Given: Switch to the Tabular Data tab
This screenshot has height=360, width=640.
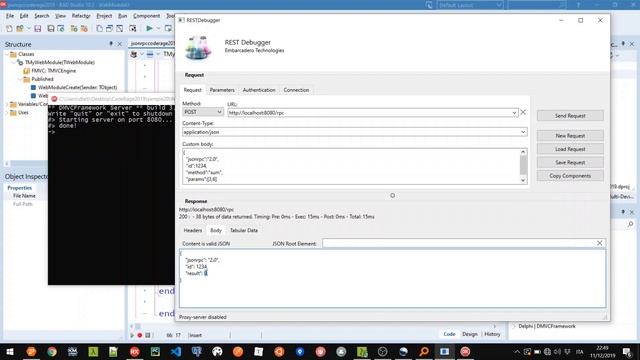Looking at the screenshot, I should (244, 230).
